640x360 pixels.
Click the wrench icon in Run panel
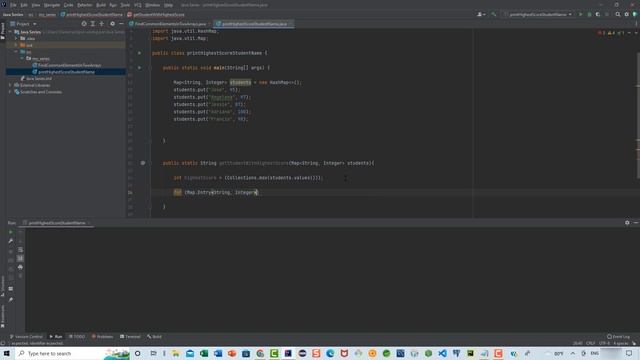click(11, 241)
